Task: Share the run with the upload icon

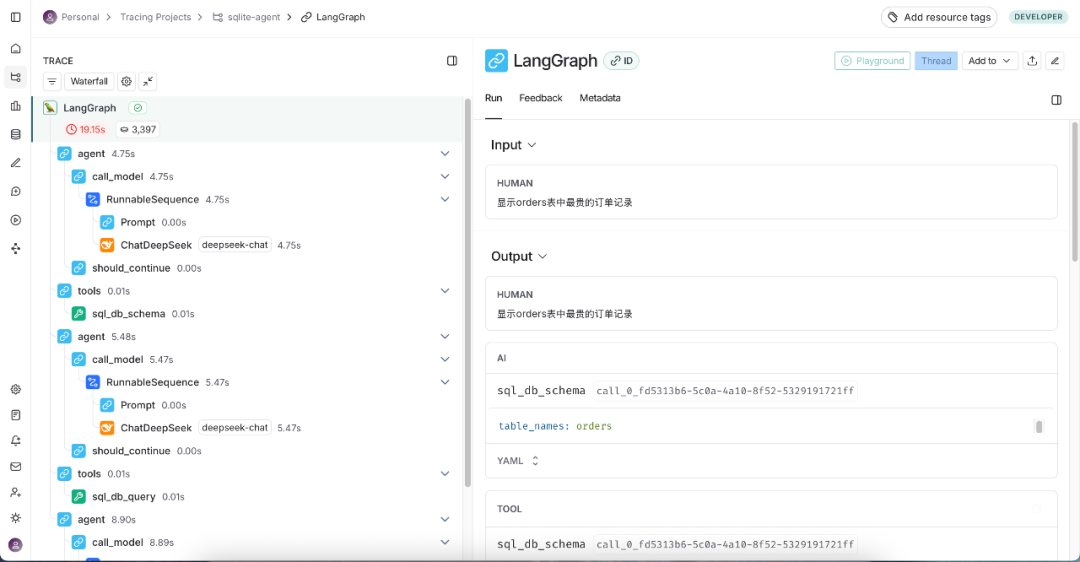Action: 1032,61
